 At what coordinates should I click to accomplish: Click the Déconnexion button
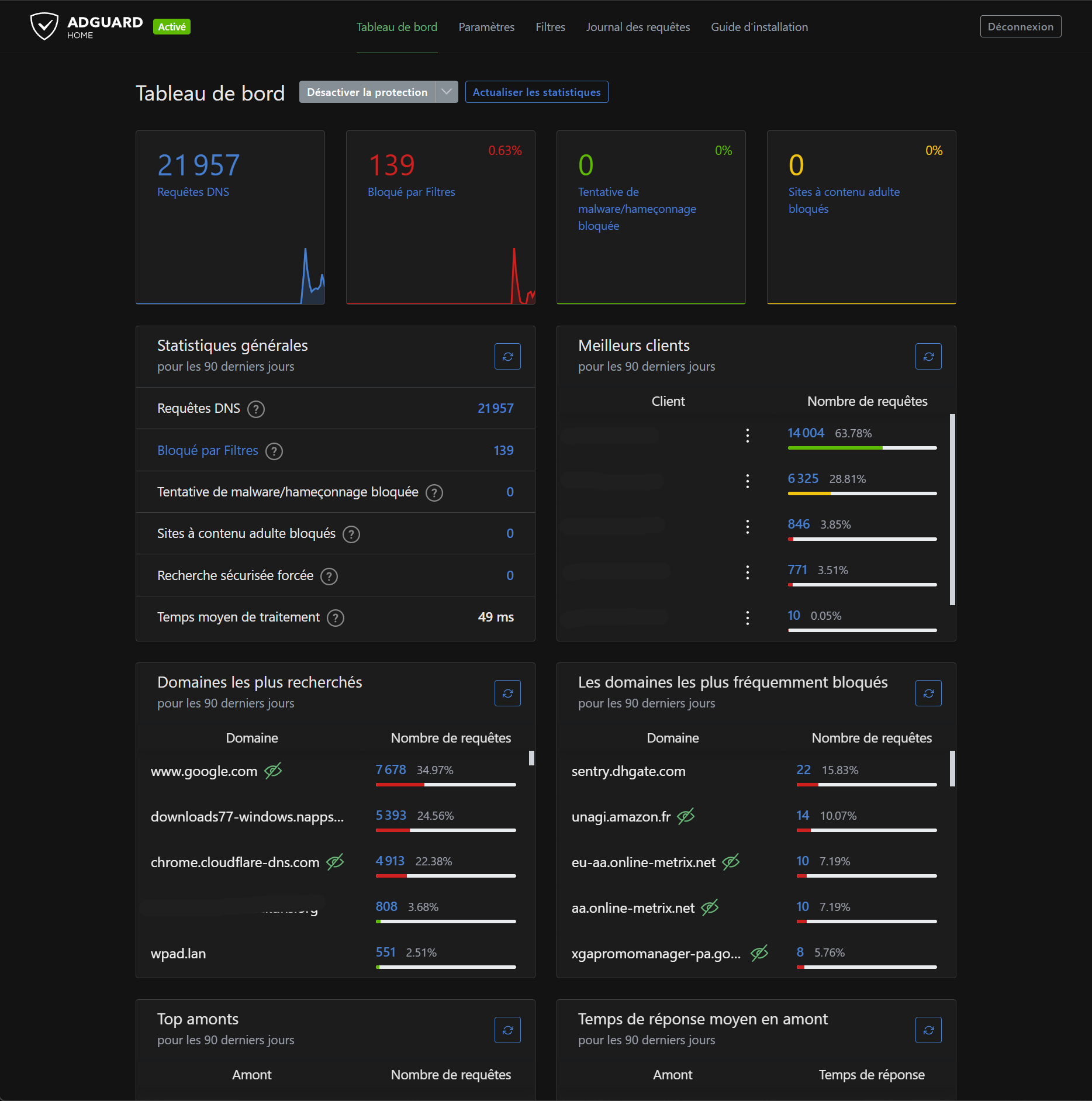click(1020, 27)
